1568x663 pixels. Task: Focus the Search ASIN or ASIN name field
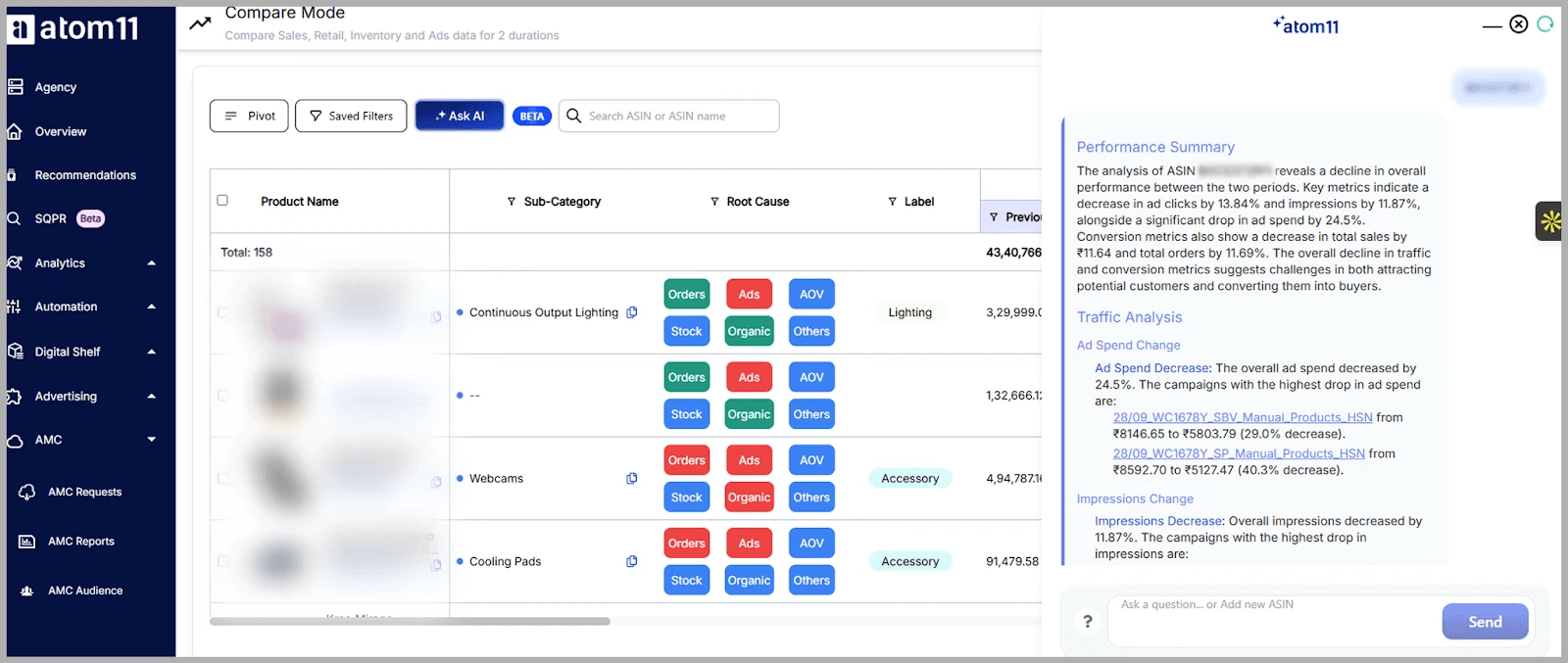[669, 116]
